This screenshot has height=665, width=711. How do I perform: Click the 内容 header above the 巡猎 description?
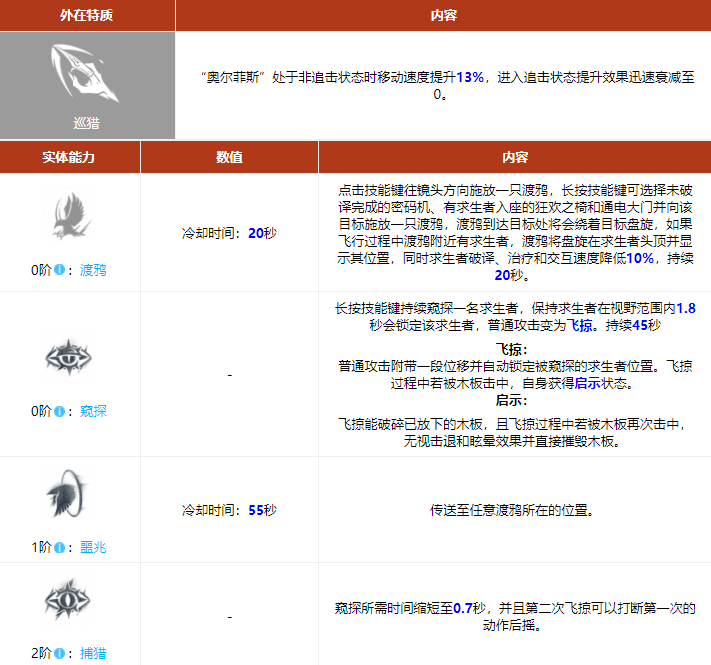[x=443, y=15]
